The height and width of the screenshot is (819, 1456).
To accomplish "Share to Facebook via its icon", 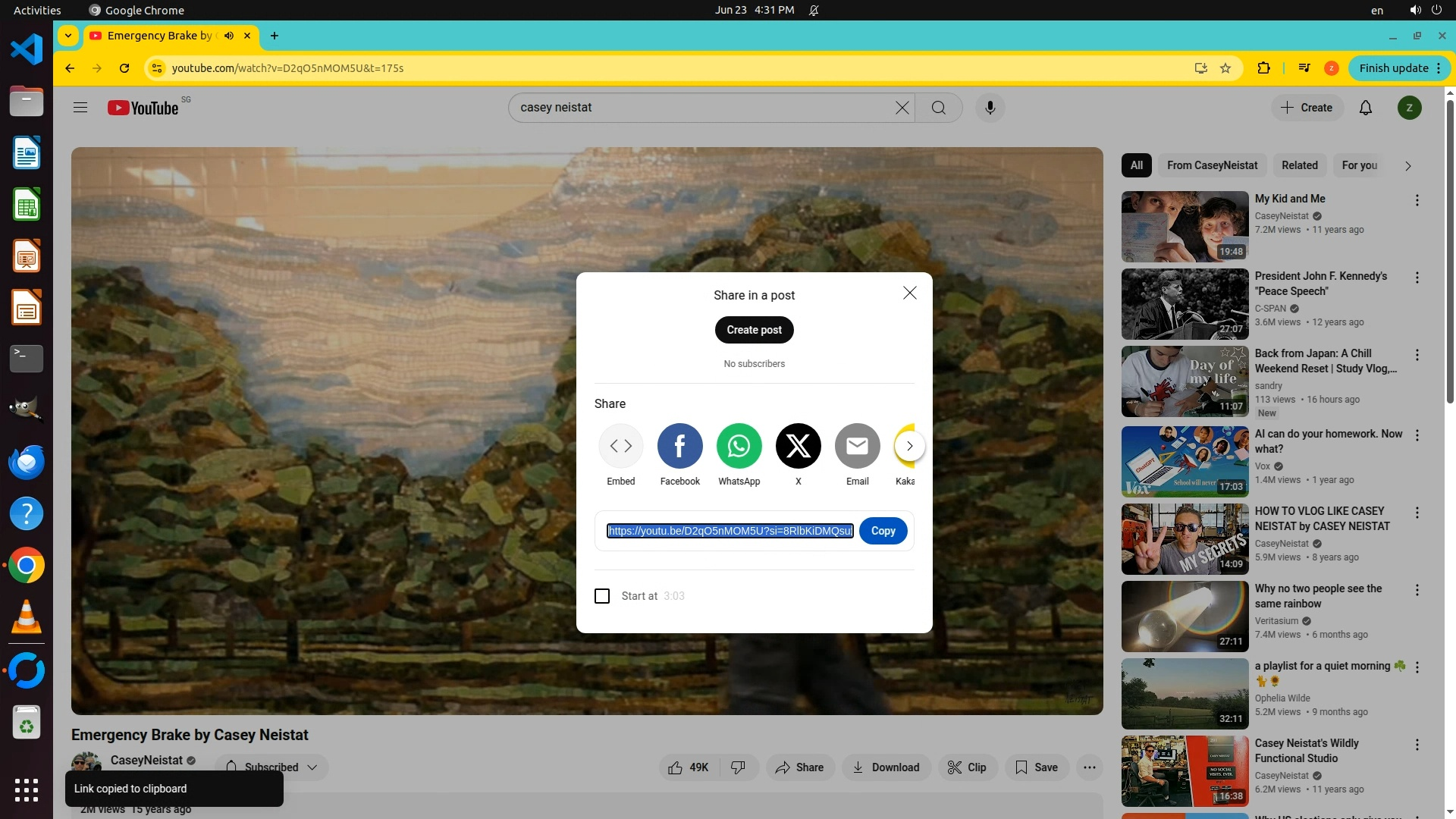I will click(x=679, y=446).
